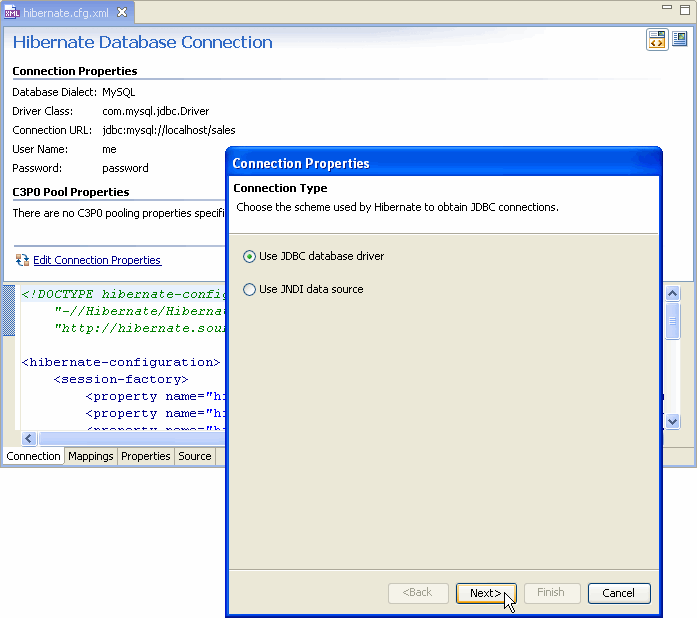Click the jdbc:mysql://localhost/sales URL value
This screenshot has width=697, height=618.
(169, 130)
